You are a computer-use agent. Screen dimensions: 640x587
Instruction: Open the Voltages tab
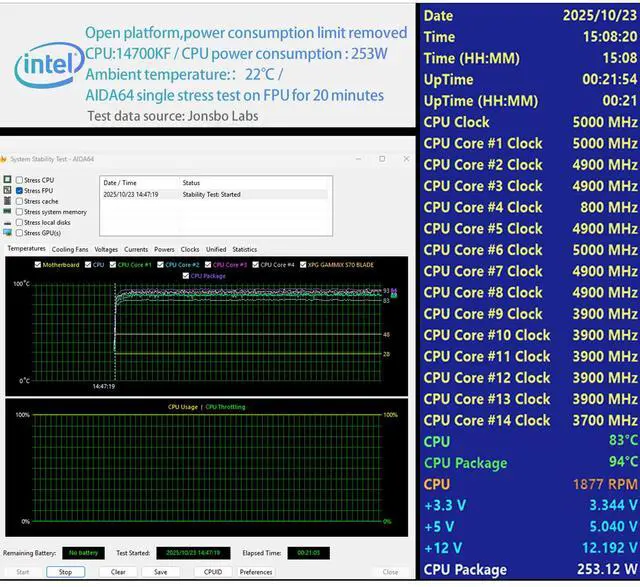(106, 249)
